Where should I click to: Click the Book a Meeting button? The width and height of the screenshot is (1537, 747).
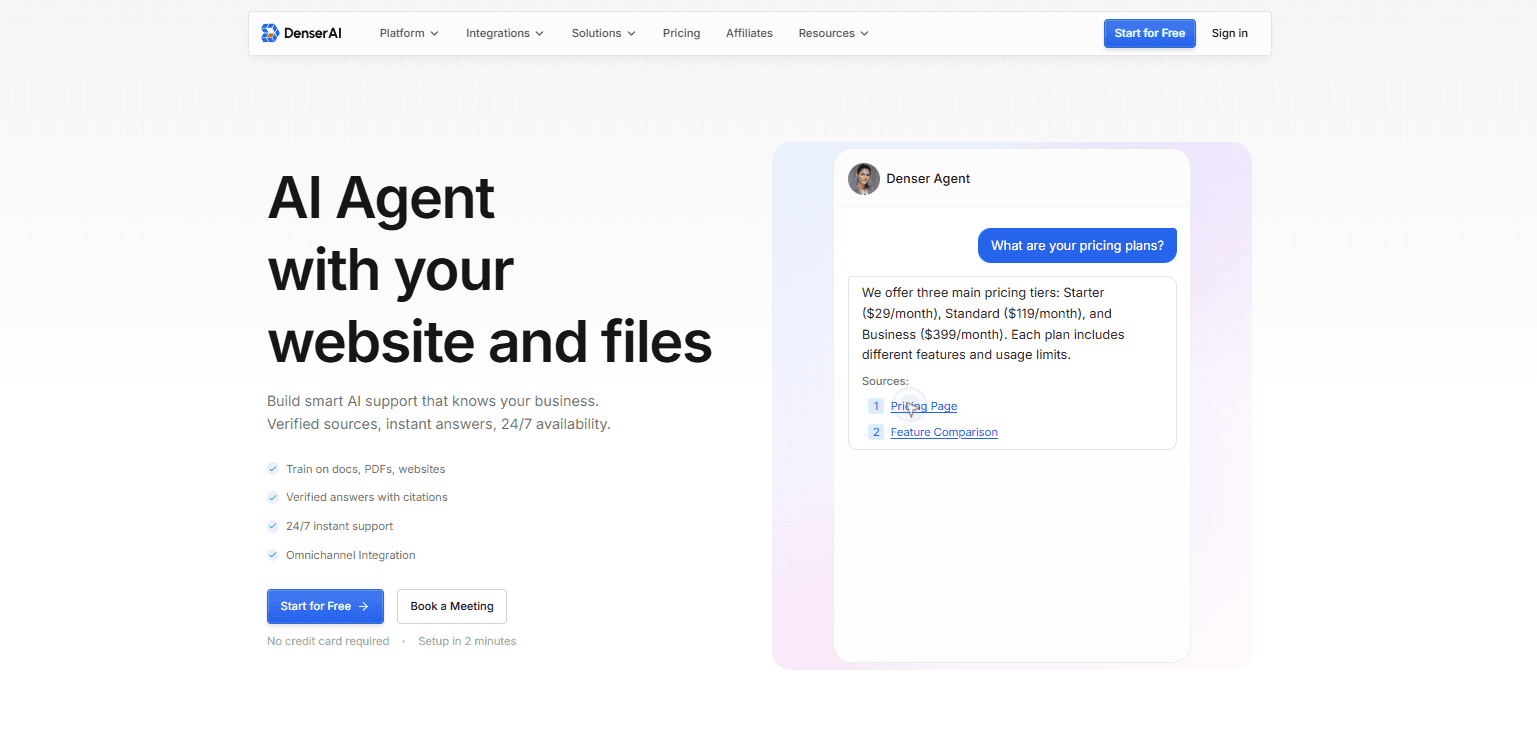tap(451, 606)
